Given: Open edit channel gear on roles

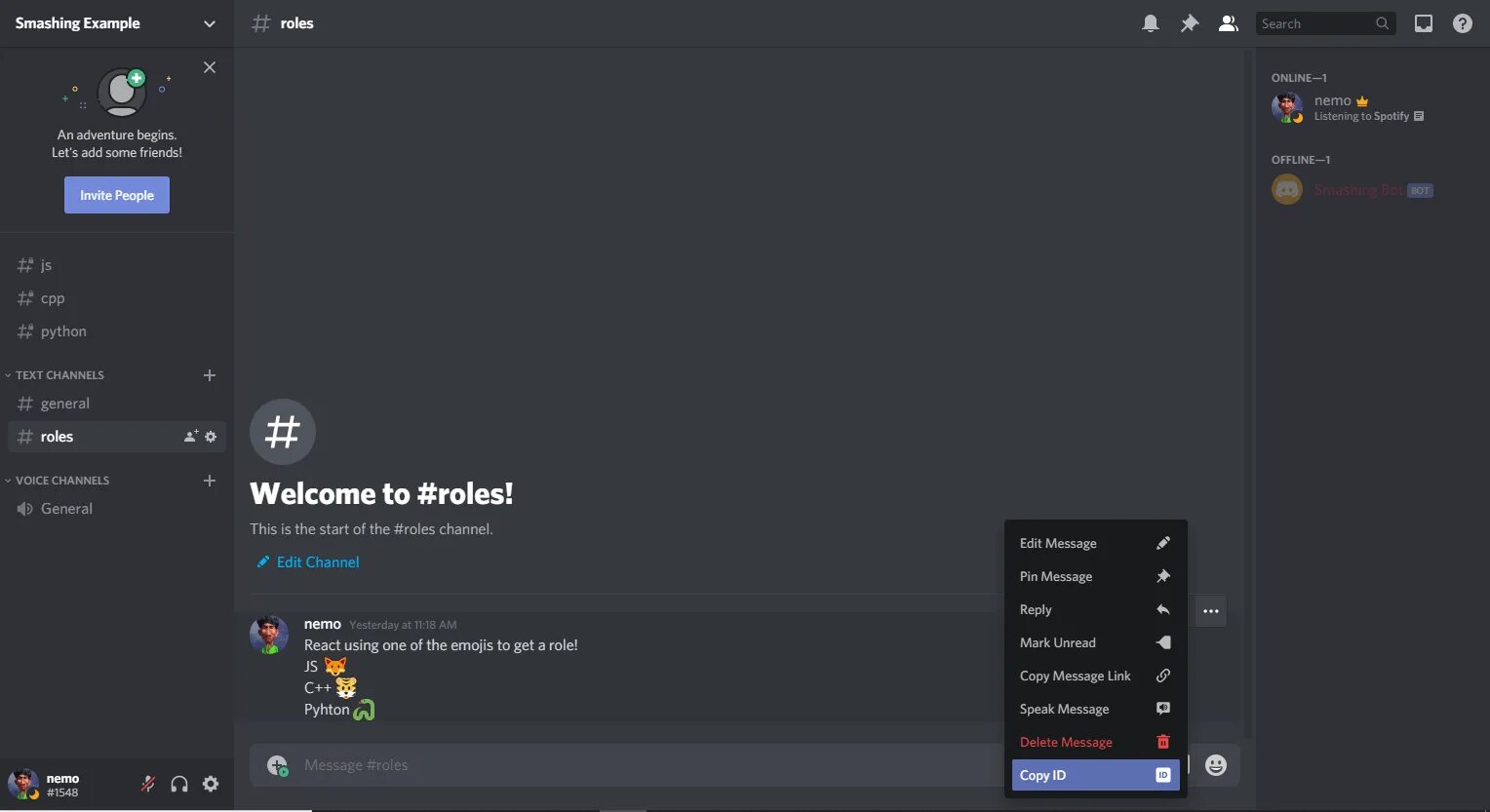Looking at the screenshot, I should (211, 437).
